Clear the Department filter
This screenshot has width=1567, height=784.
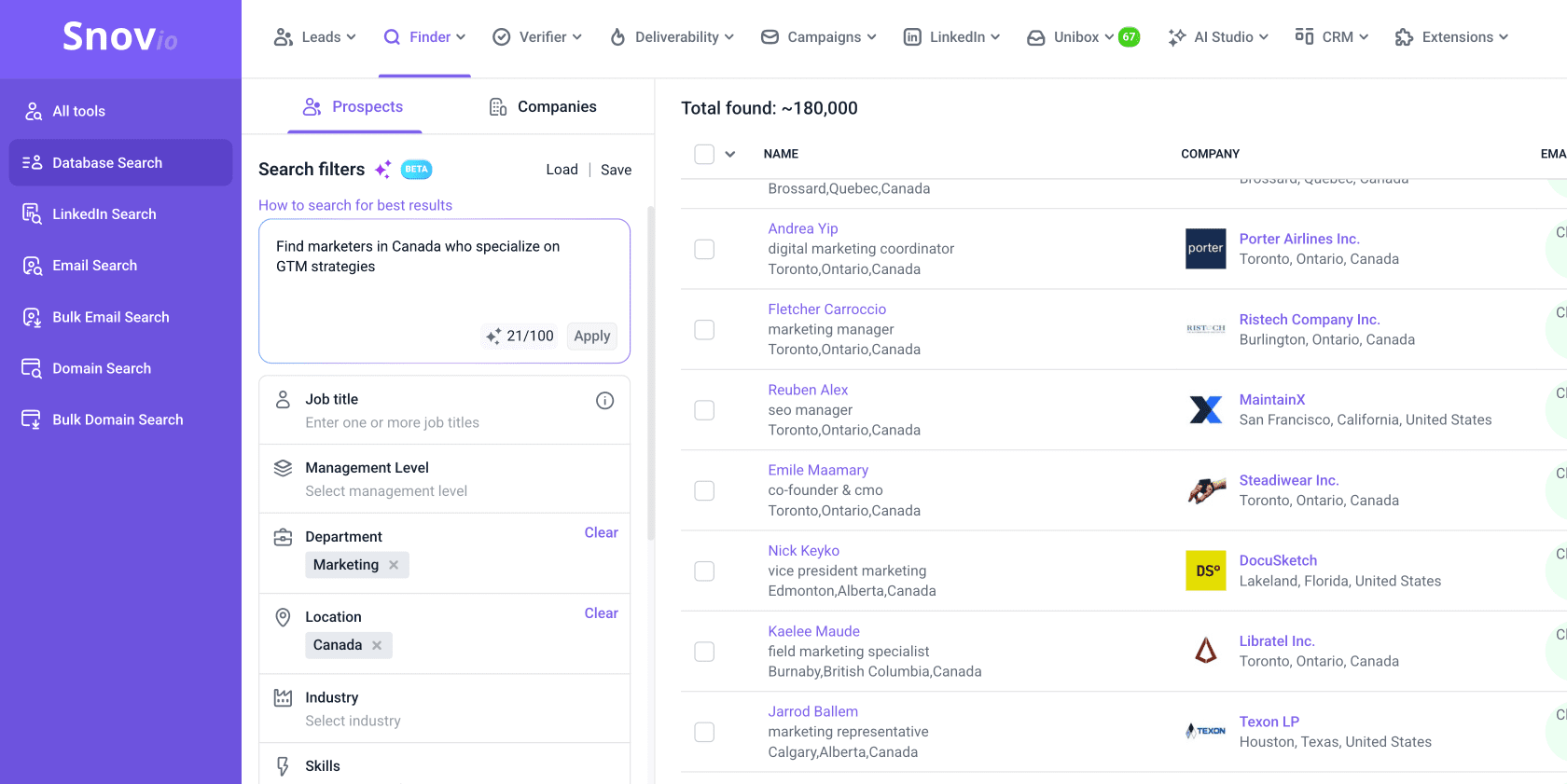[x=601, y=532]
